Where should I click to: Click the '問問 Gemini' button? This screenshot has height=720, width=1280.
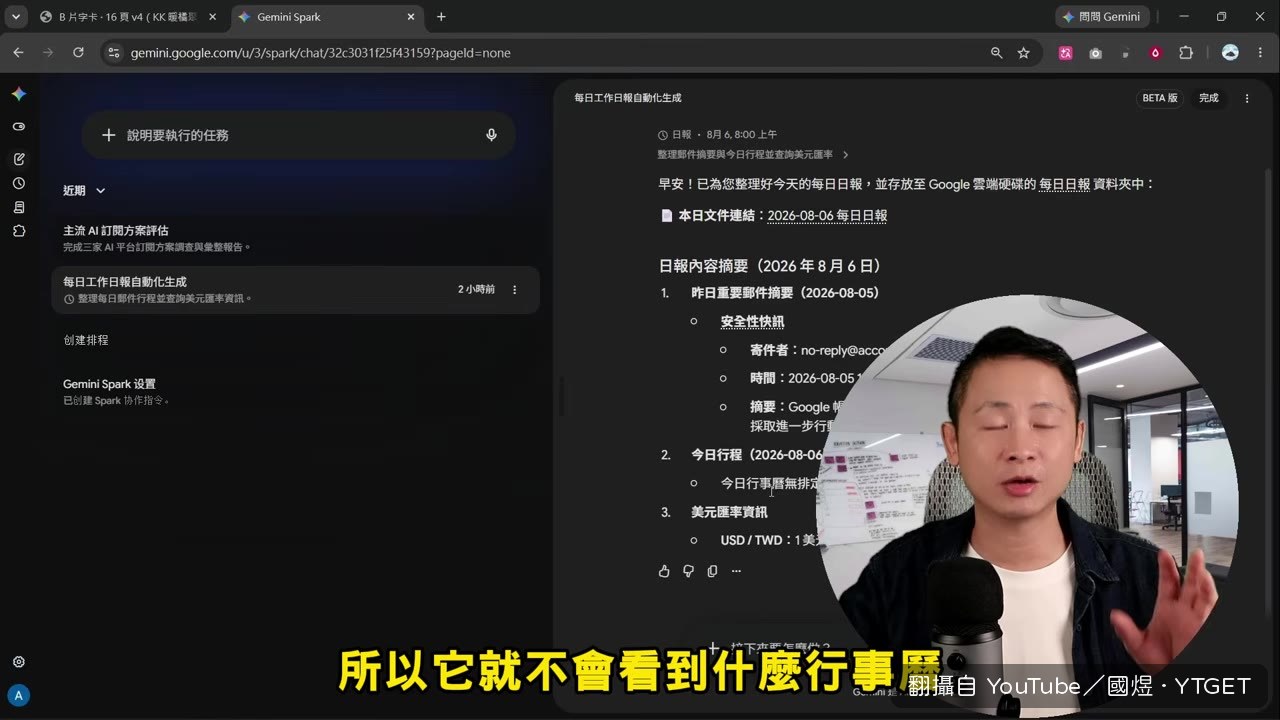[1102, 17]
